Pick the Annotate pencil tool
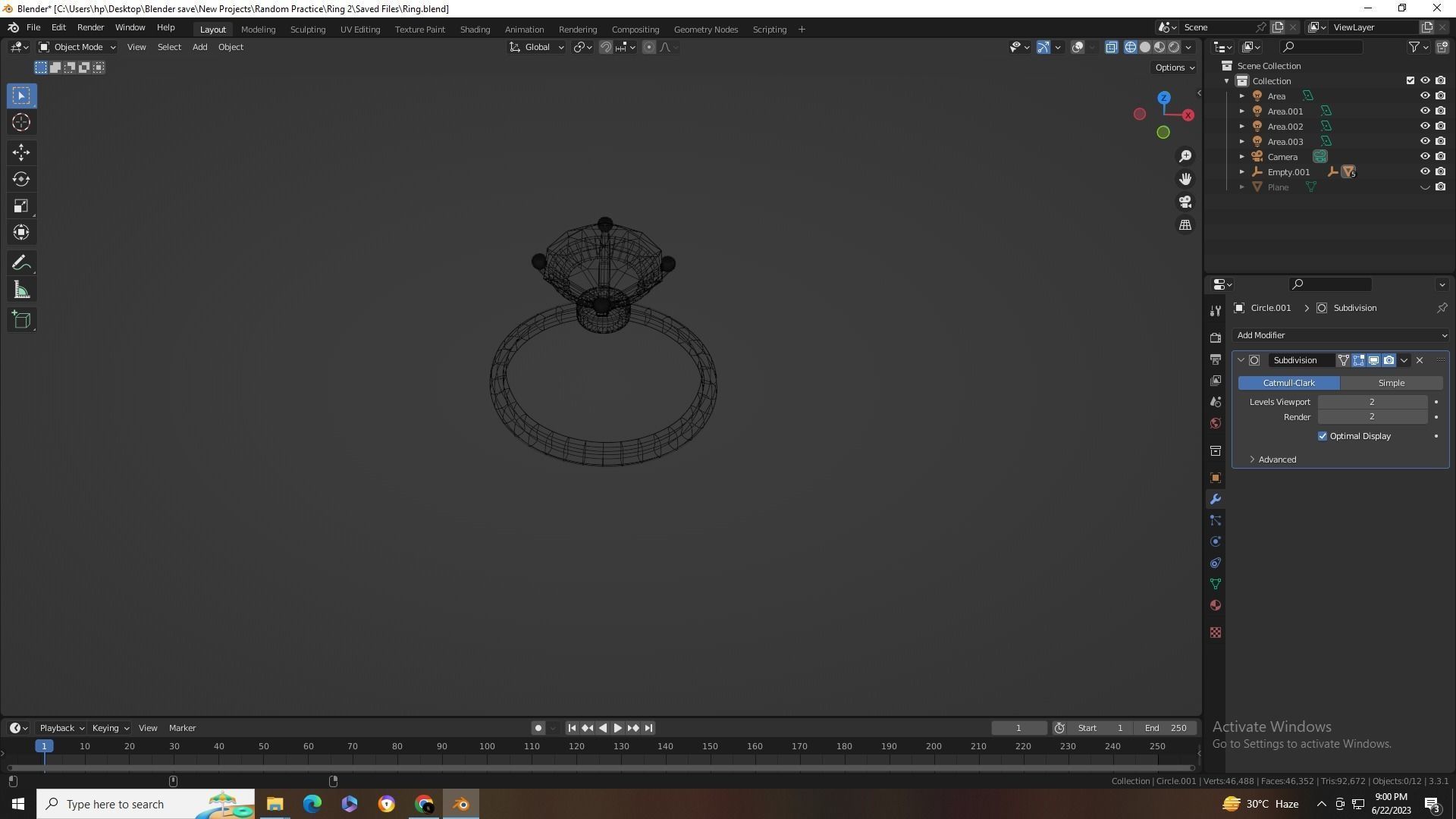Viewport: 1456px width, 819px height. [x=21, y=263]
